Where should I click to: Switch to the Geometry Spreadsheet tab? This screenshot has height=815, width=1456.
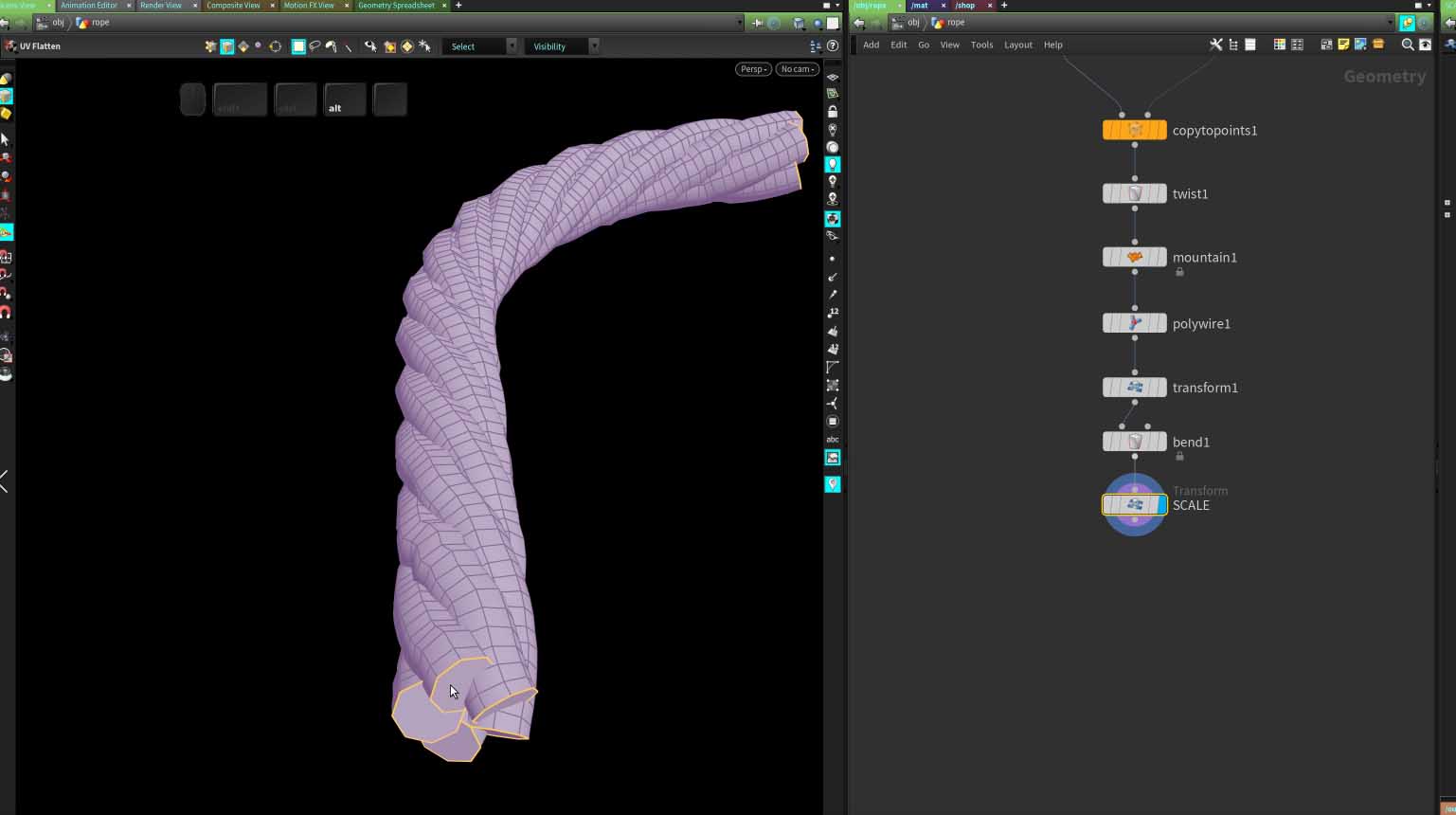point(396,6)
